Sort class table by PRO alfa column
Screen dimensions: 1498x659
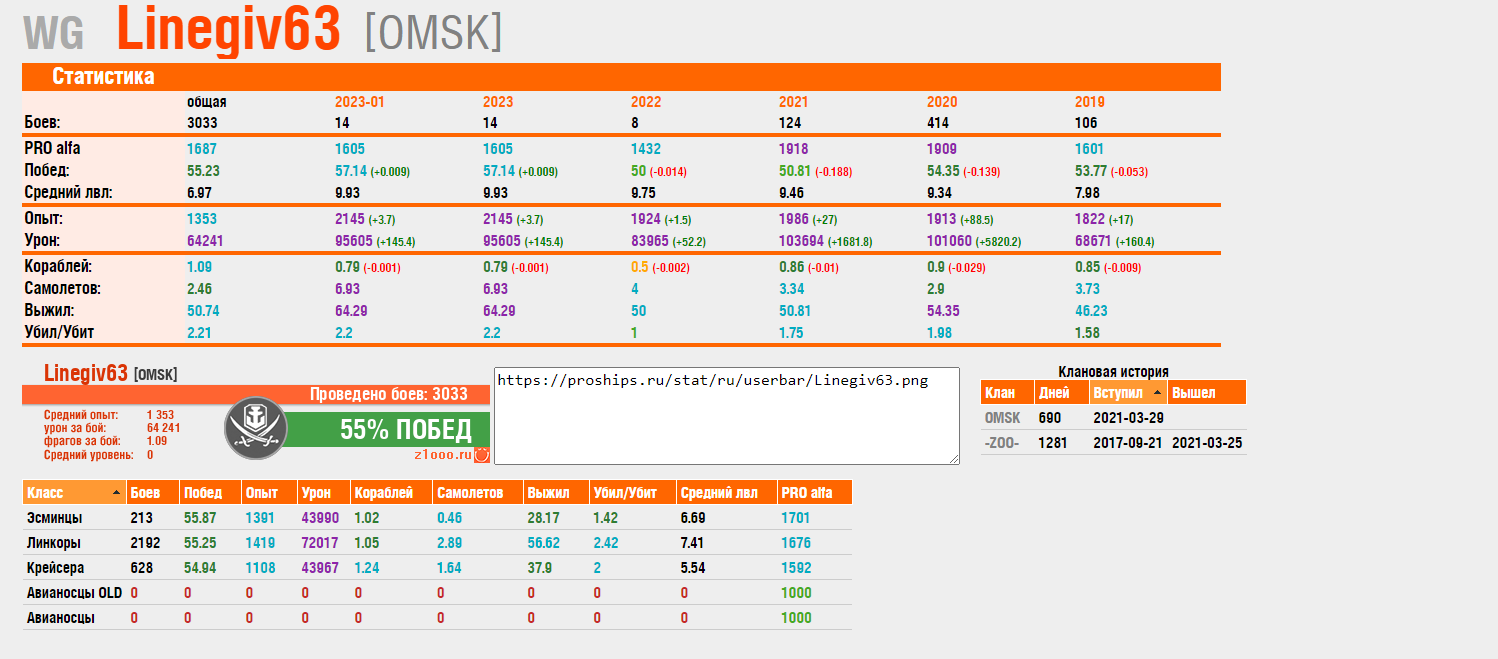point(813,493)
